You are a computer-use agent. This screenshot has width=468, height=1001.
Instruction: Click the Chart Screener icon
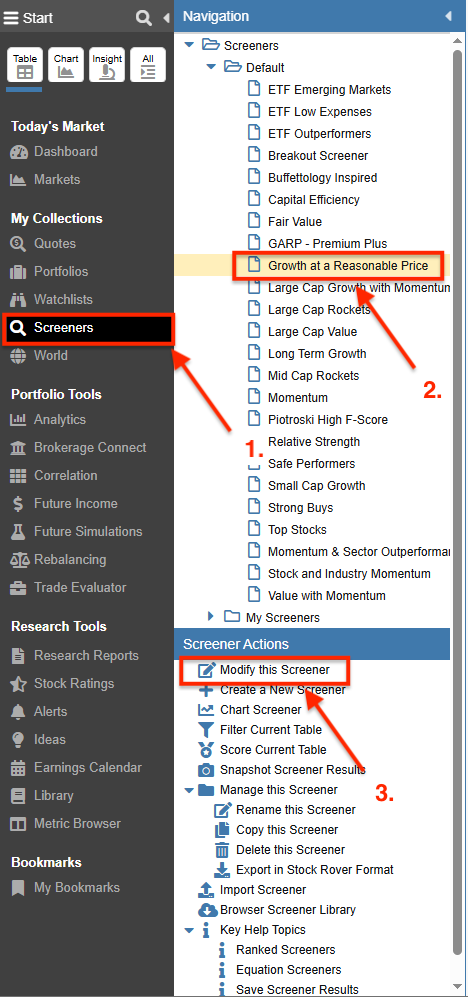pyautogui.click(x=206, y=710)
